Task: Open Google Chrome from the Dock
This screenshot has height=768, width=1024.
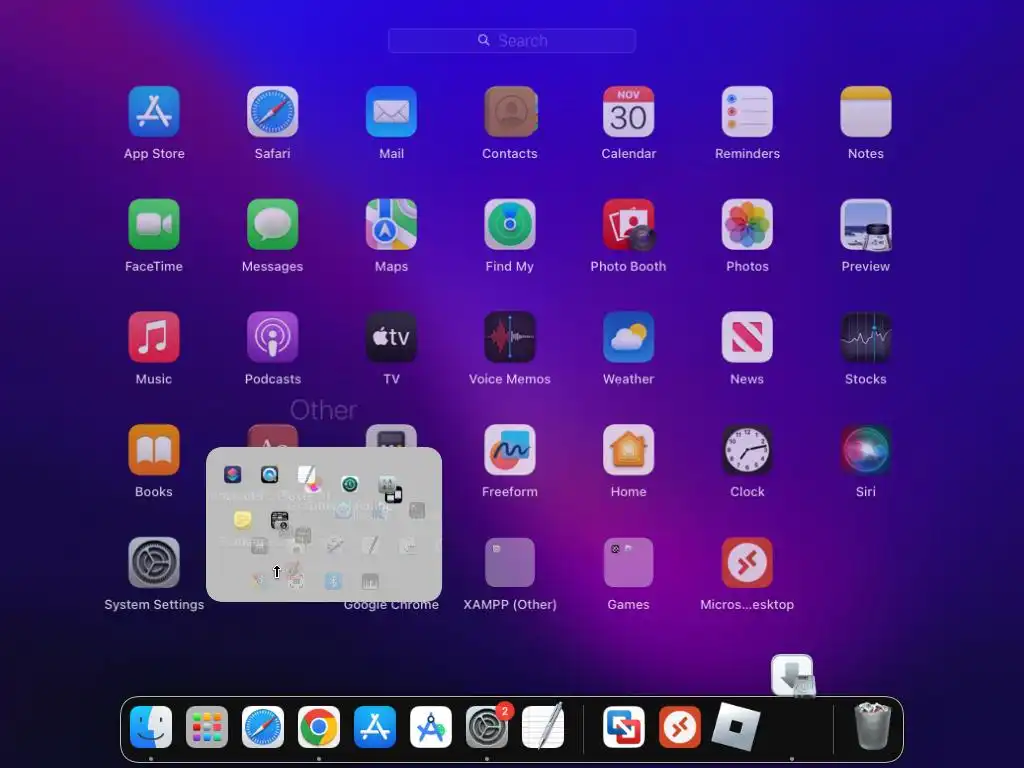Action: tap(319, 727)
